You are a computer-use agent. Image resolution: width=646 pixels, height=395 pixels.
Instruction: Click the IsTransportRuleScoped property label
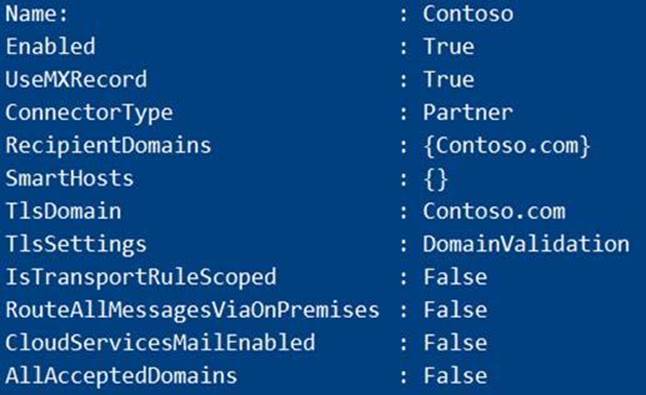[140, 278]
